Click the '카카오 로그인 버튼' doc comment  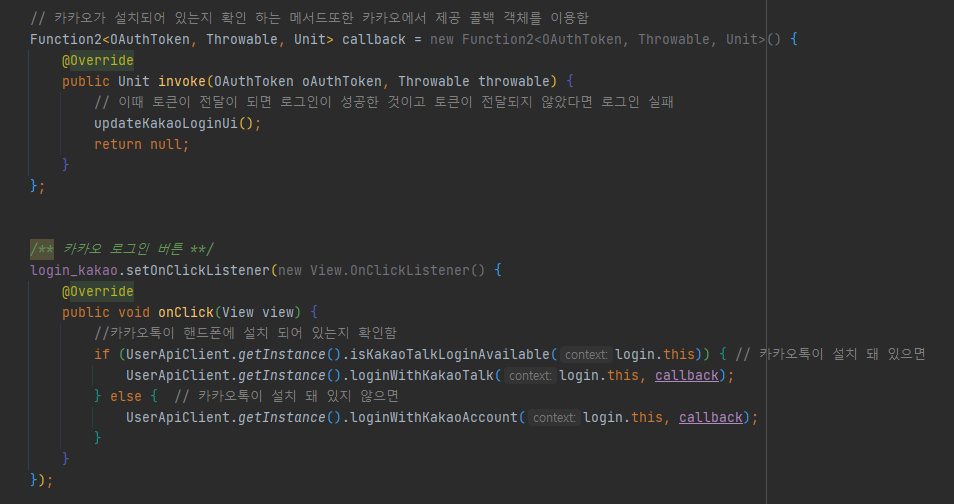[x=122, y=249]
